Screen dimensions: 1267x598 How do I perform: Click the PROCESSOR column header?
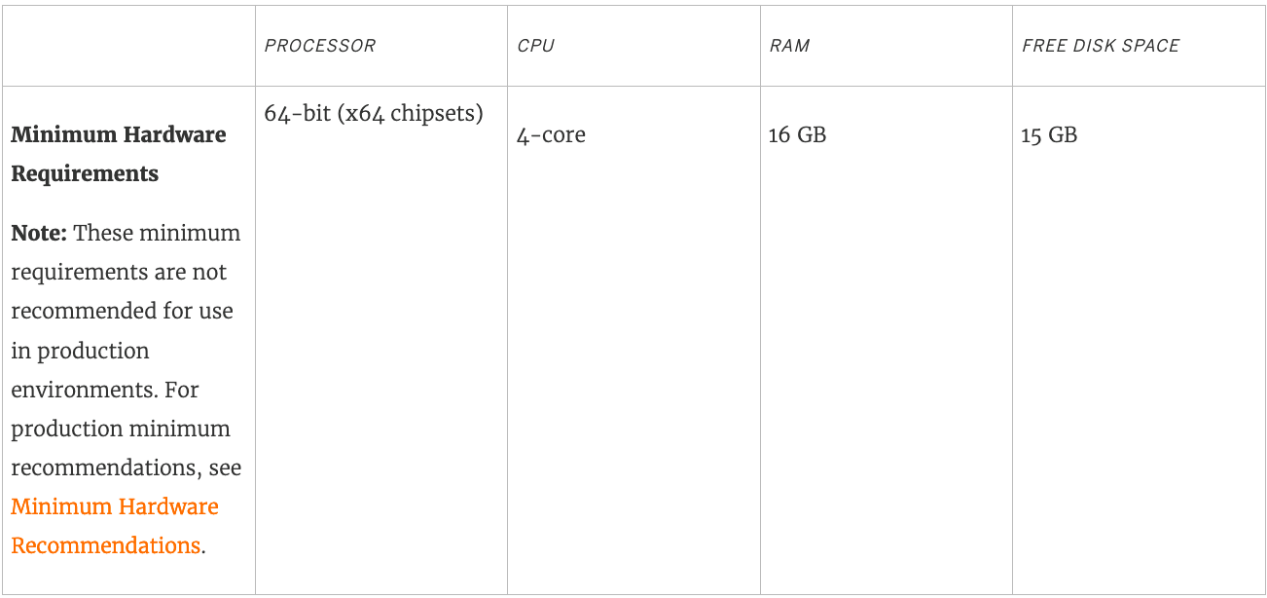(x=319, y=46)
